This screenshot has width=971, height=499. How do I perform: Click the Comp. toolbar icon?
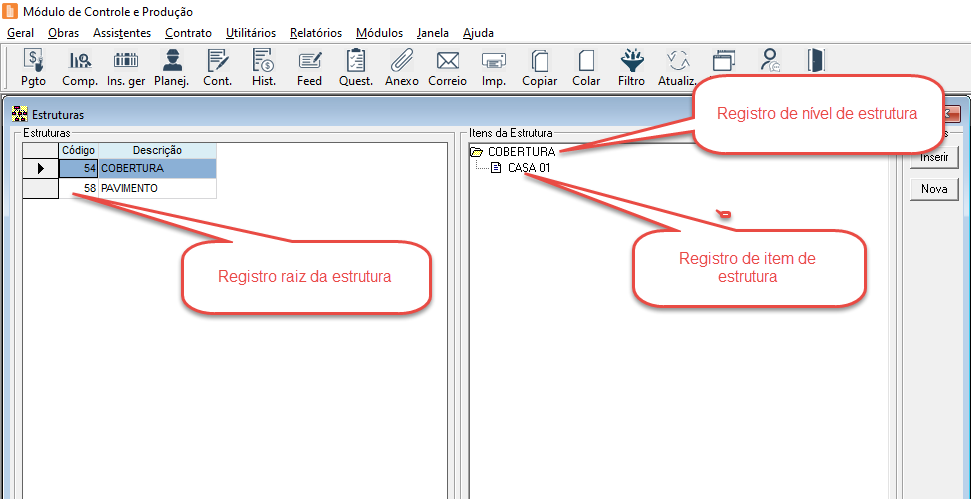80,67
